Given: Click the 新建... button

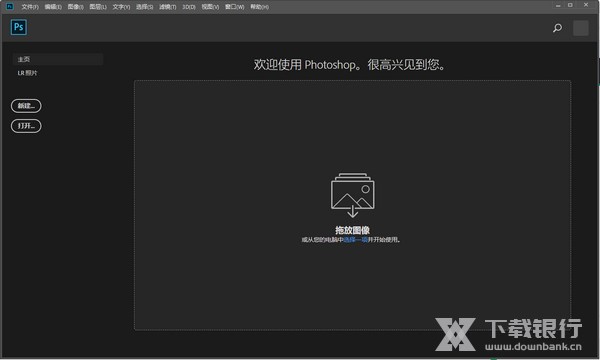Looking at the screenshot, I should [26, 106].
